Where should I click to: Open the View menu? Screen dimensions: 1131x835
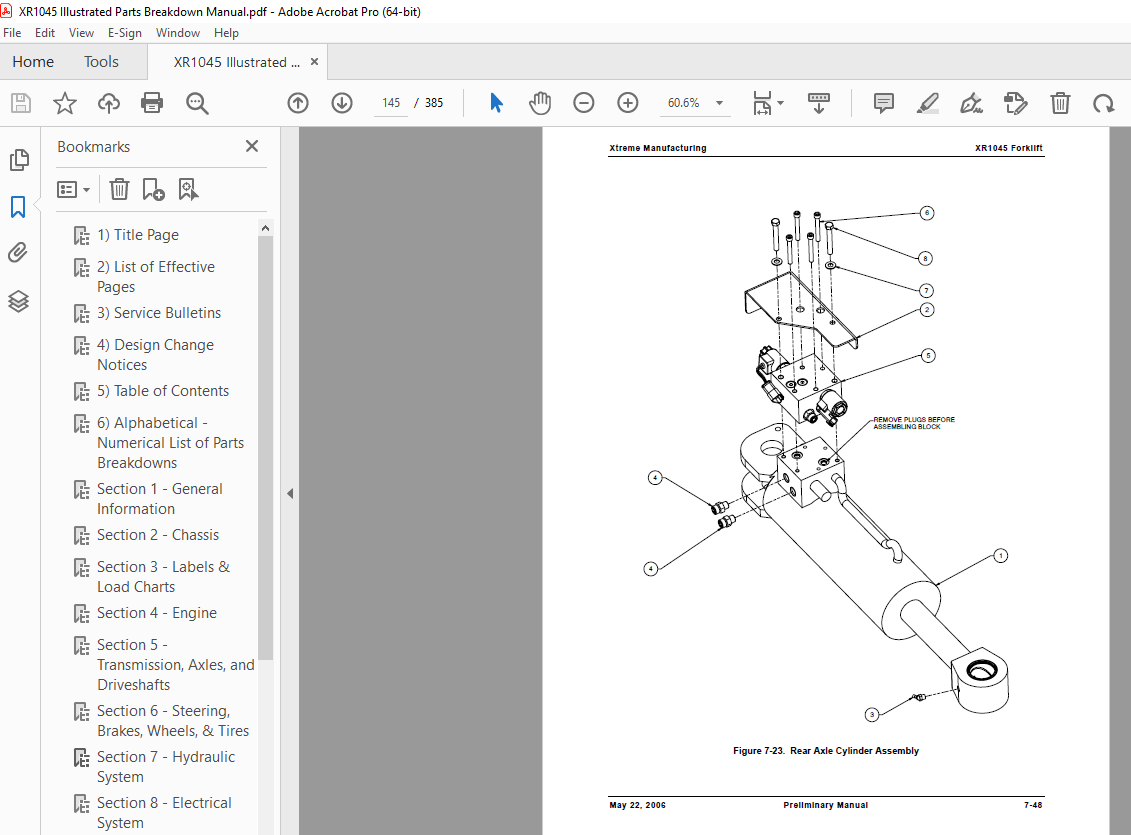click(81, 33)
